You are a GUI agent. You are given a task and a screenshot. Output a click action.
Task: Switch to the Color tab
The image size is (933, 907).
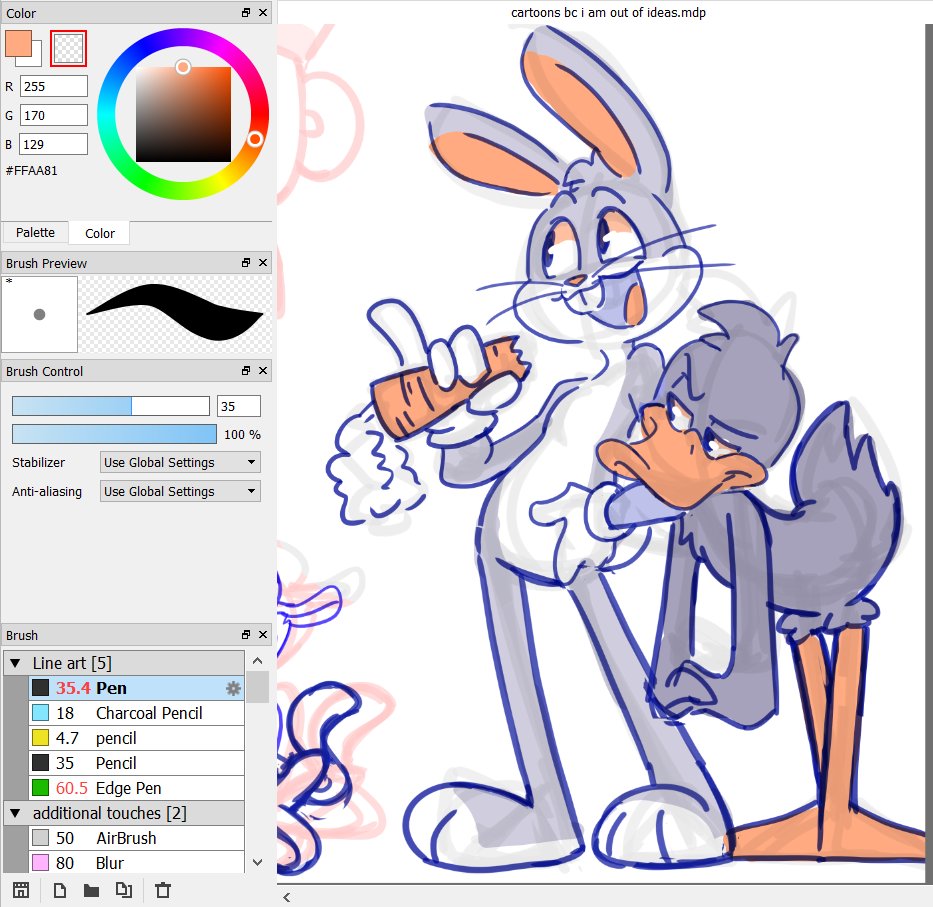click(x=99, y=233)
